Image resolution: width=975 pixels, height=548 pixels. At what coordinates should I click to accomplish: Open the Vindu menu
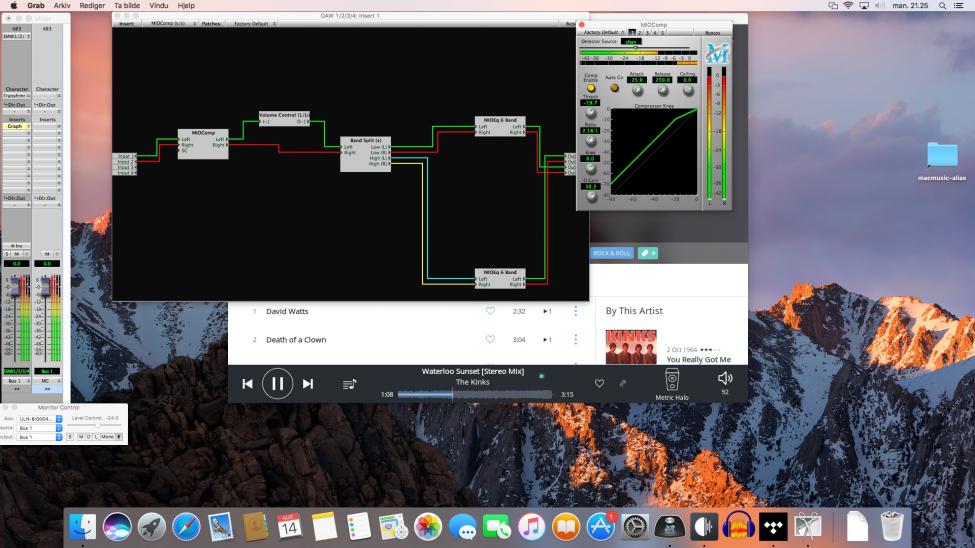point(159,5)
